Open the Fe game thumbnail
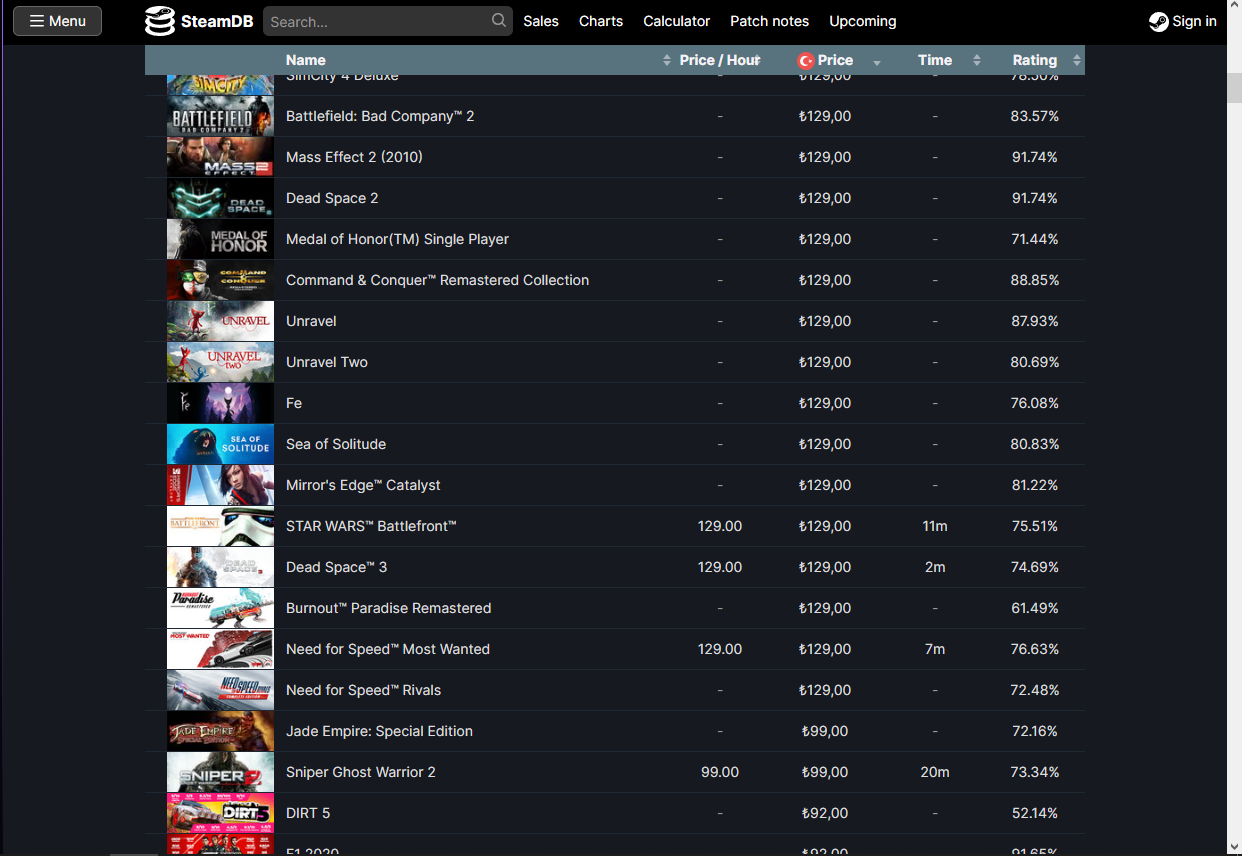The width and height of the screenshot is (1242, 856). click(x=220, y=403)
